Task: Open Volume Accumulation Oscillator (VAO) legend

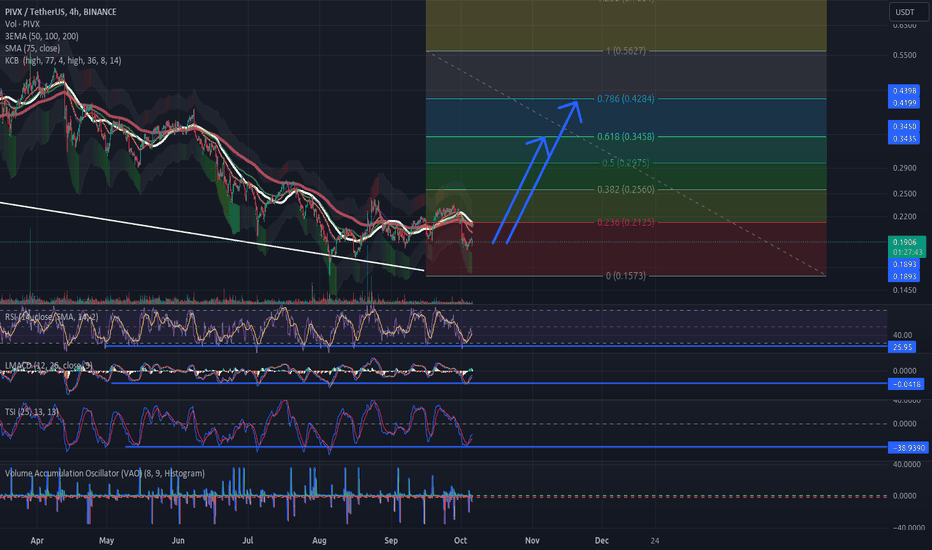Action: [105, 473]
